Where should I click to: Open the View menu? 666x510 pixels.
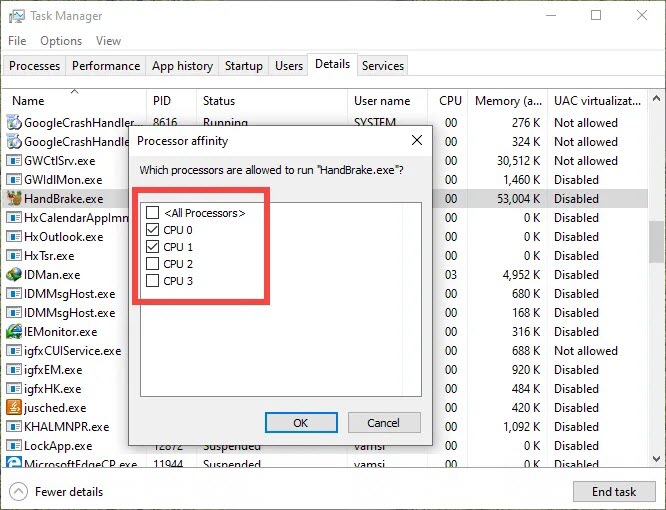click(x=108, y=41)
